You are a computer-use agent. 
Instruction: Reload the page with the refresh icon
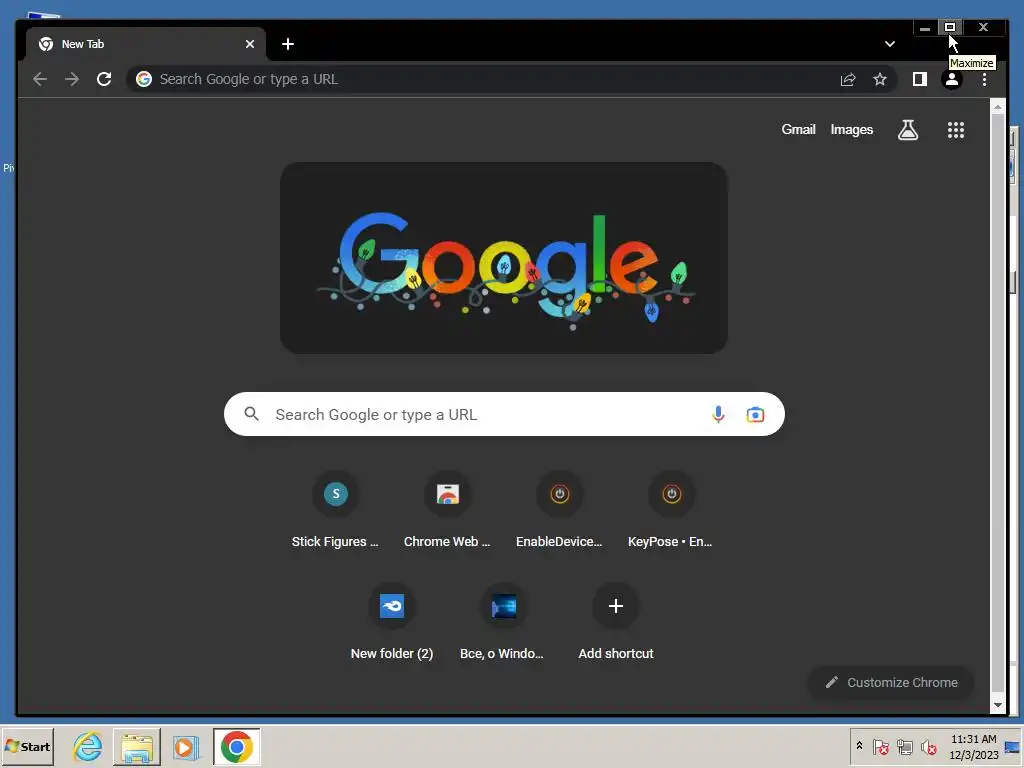(104, 79)
